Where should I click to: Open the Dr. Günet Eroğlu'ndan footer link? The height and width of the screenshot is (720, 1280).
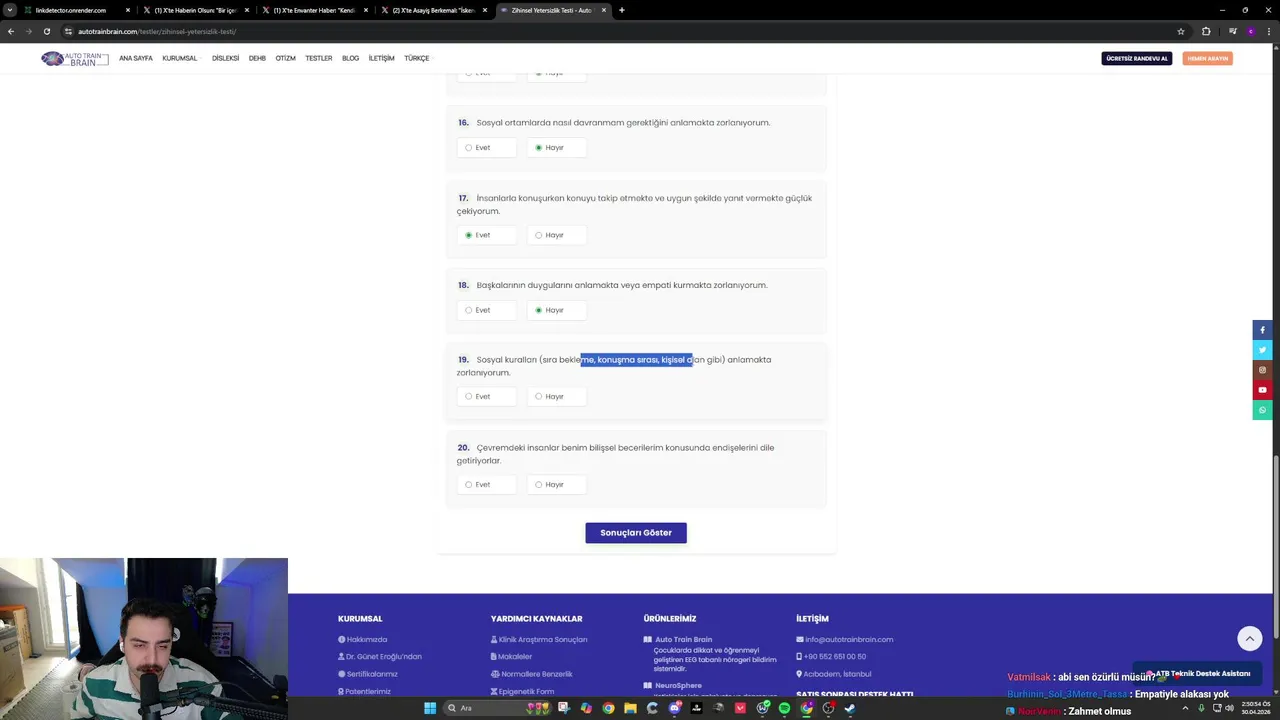point(380,657)
